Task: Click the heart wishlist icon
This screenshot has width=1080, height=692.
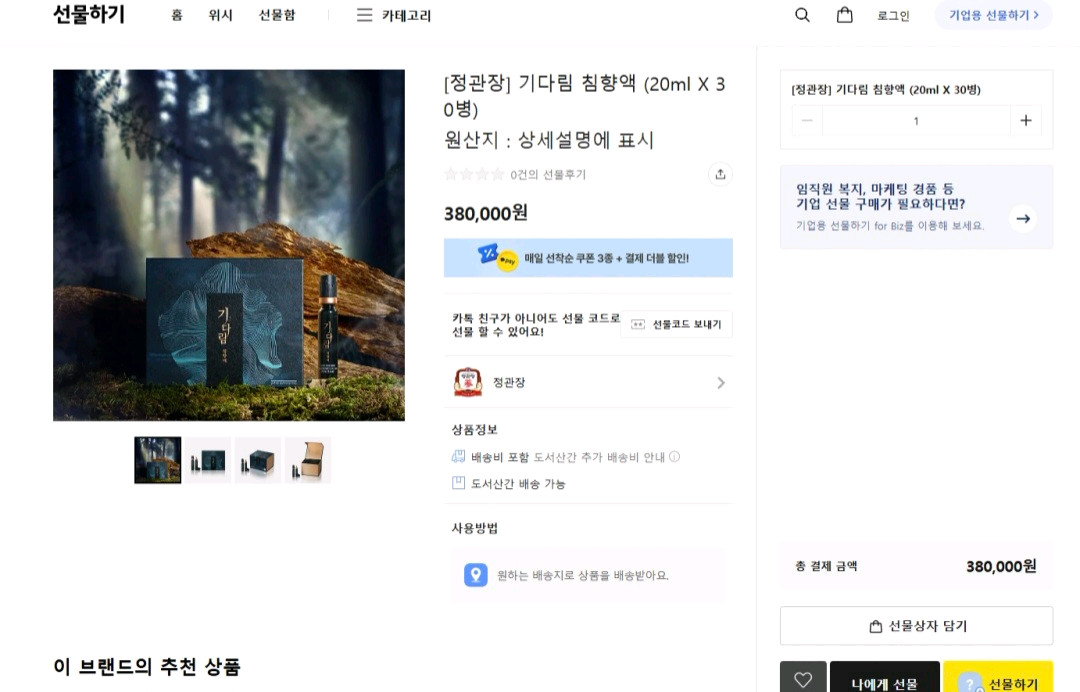Action: click(803, 679)
